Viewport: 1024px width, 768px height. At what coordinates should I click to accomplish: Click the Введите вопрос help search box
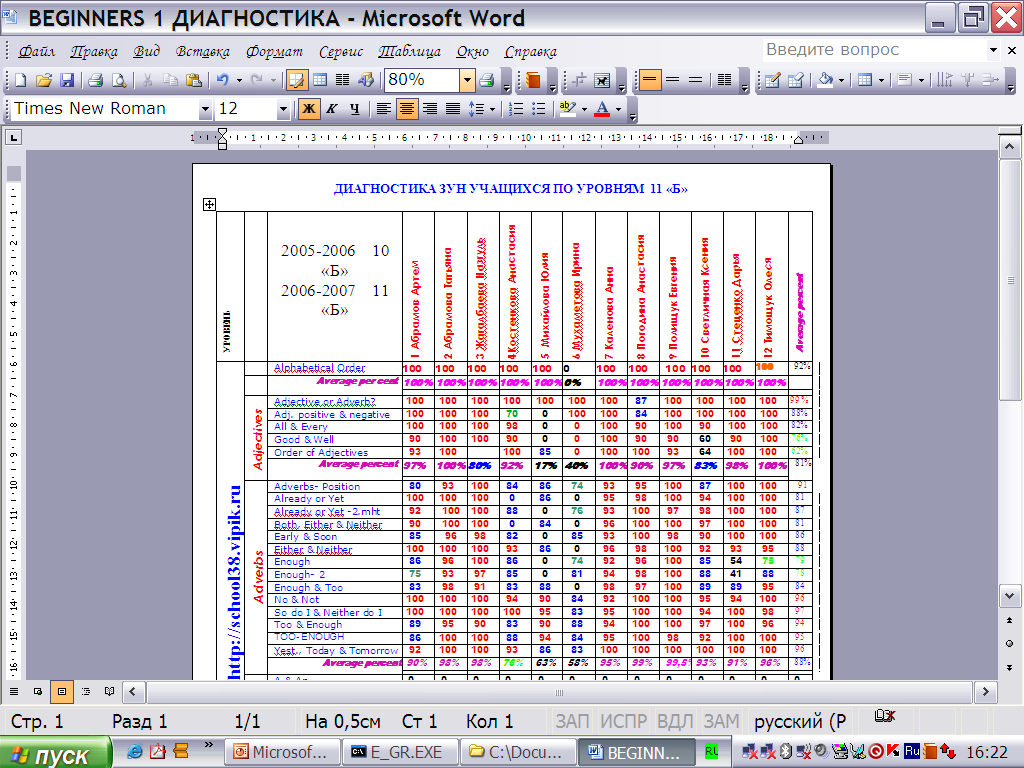coord(874,50)
